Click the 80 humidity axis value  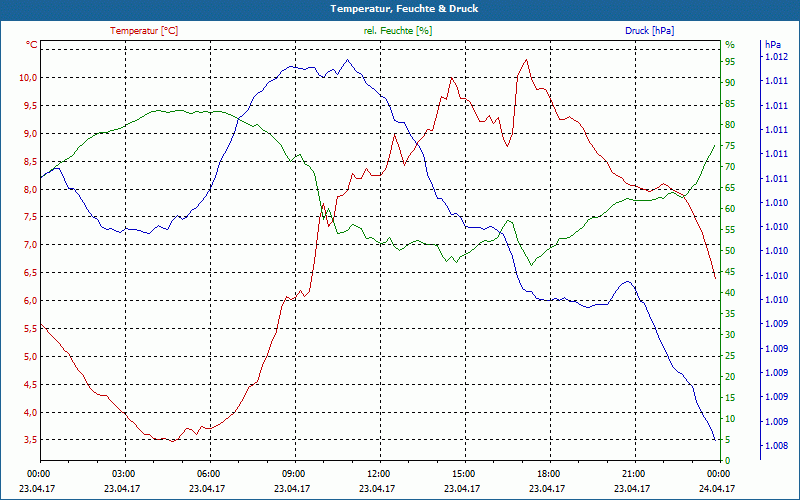[730, 125]
